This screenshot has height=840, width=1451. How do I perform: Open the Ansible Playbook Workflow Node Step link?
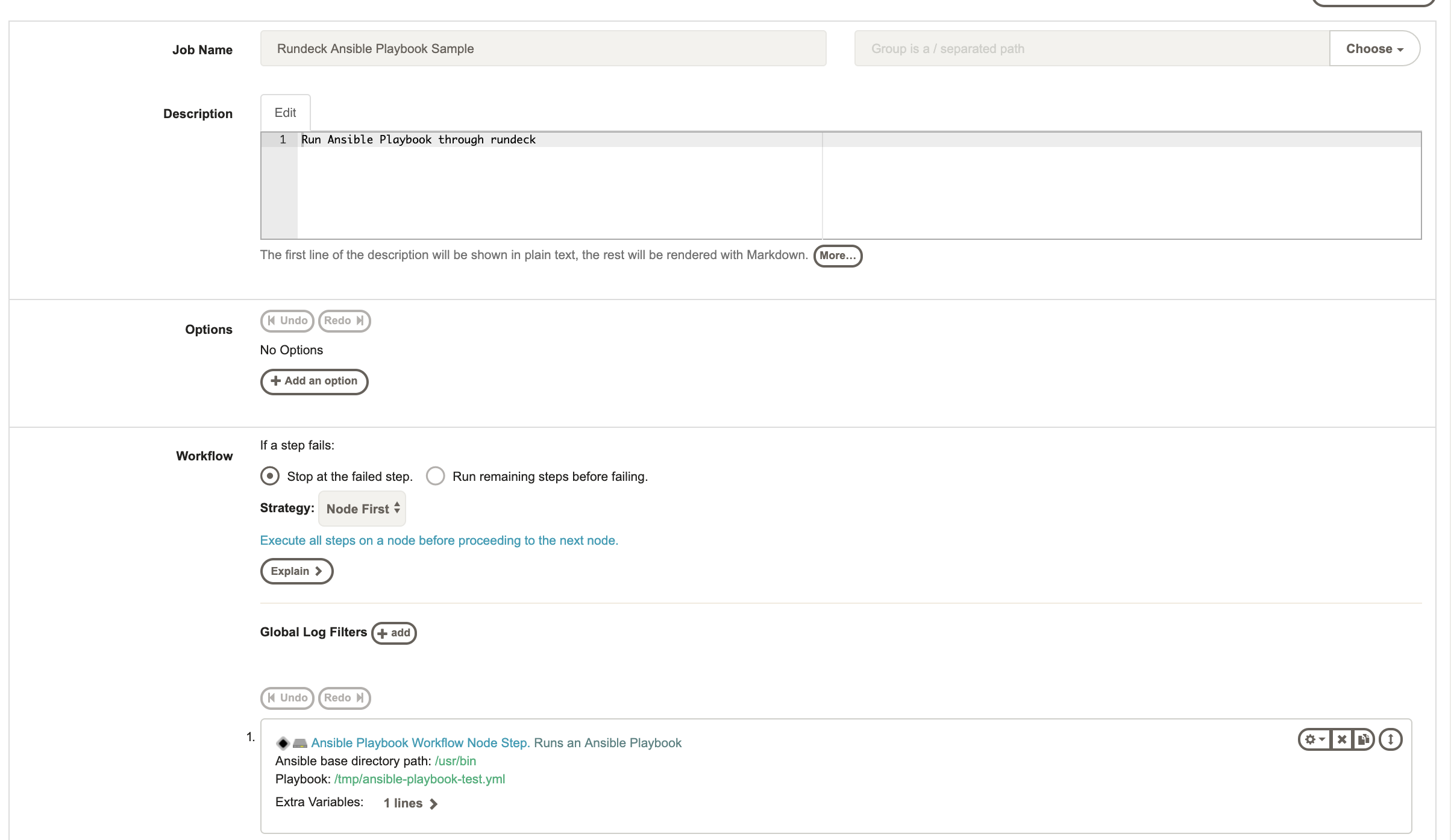click(421, 742)
